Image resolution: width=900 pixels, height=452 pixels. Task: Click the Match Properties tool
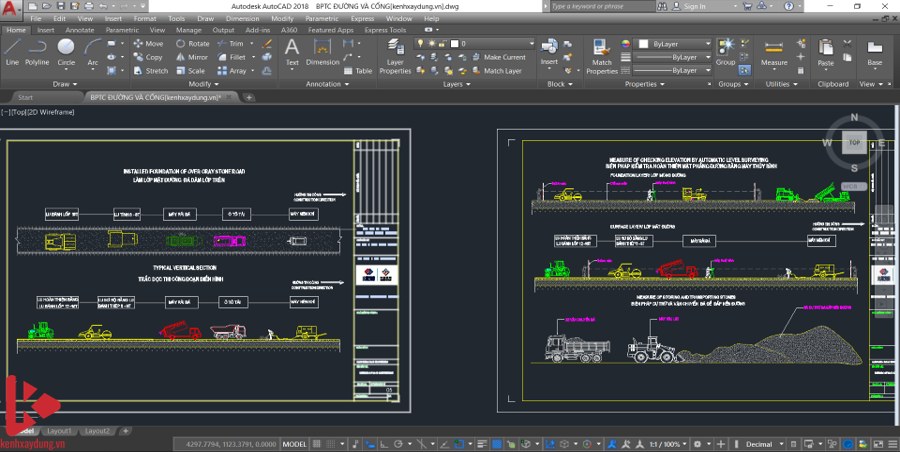(x=602, y=54)
